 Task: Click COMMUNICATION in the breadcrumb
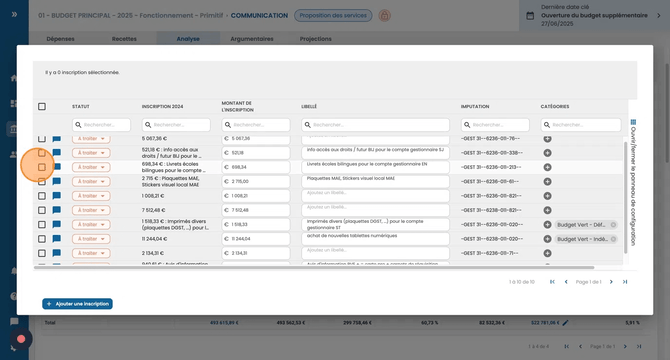pos(259,15)
